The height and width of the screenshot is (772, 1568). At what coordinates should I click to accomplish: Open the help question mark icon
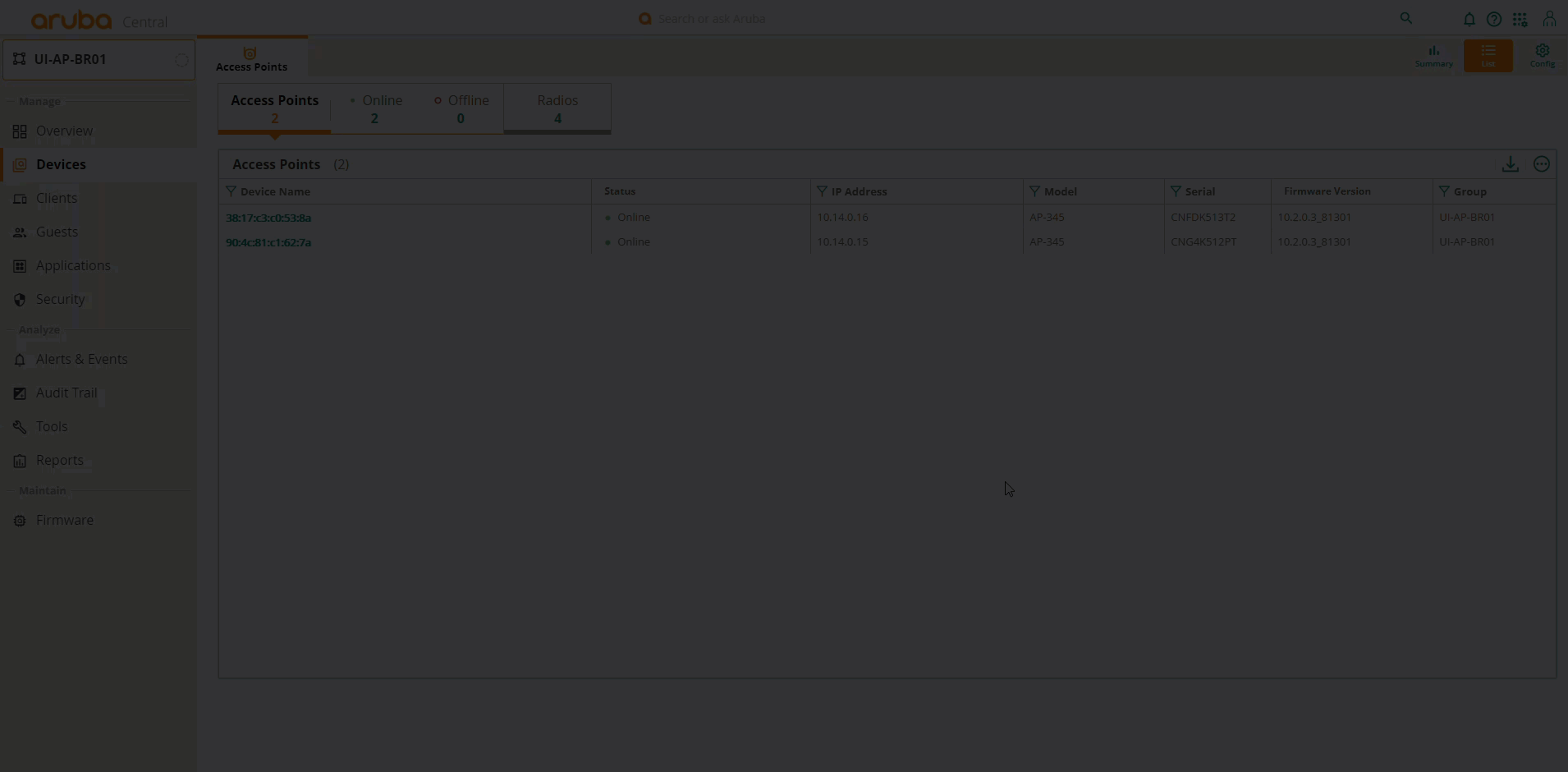tap(1494, 19)
